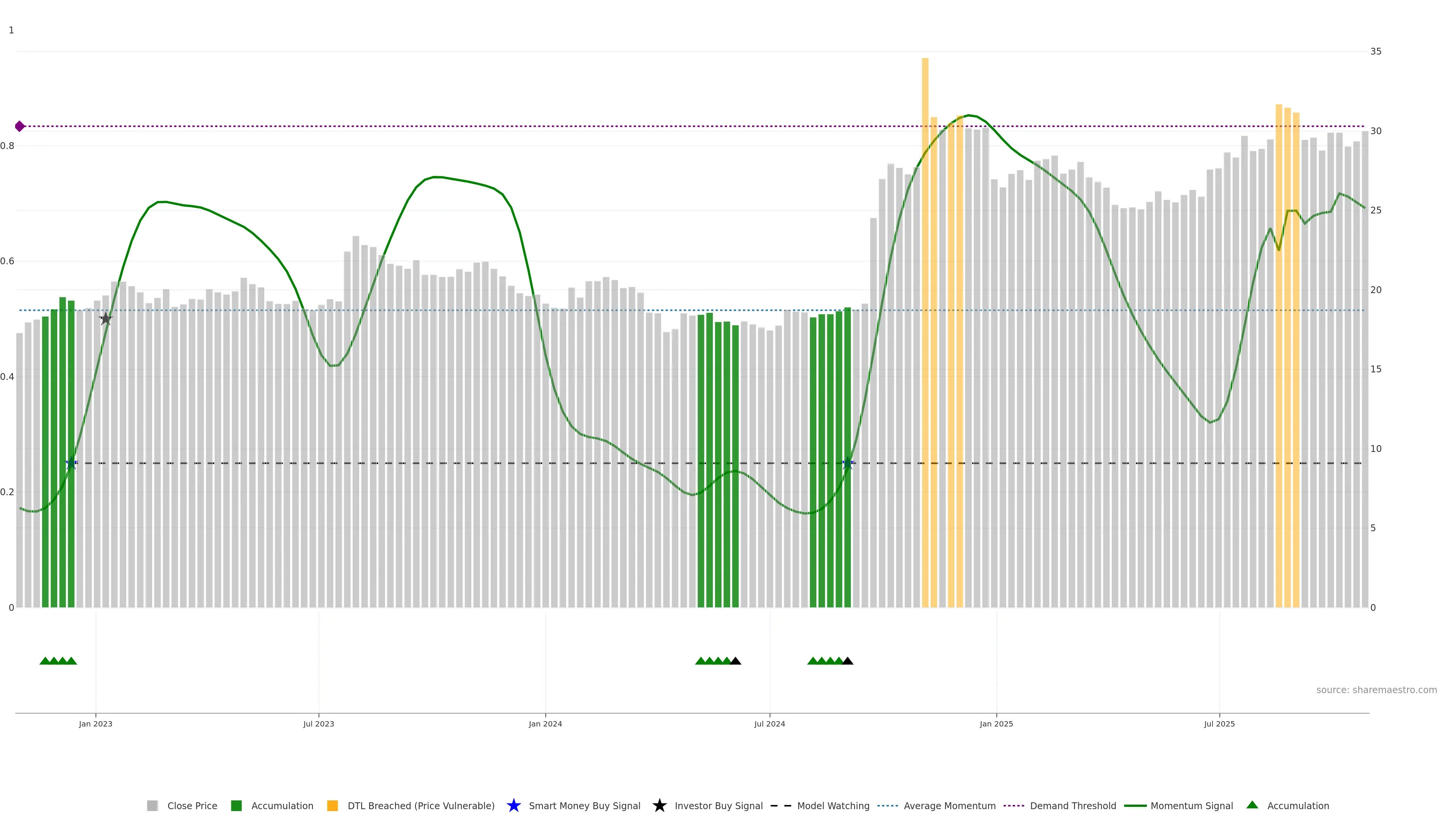Viewport: 1456px width, 819px height.
Task: Click the Model Watching dashed line legend icon
Action: pyautogui.click(x=781, y=805)
